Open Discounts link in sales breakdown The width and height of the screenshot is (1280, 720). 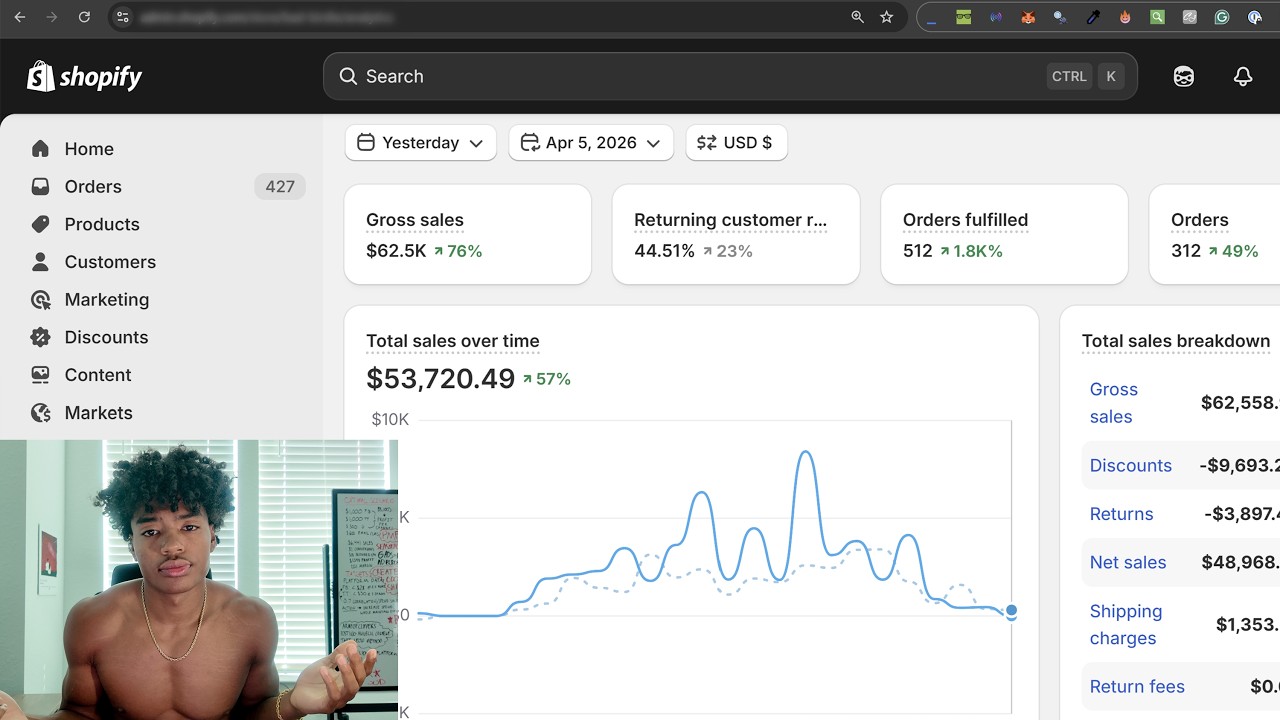pyautogui.click(x=1131, y=466)
